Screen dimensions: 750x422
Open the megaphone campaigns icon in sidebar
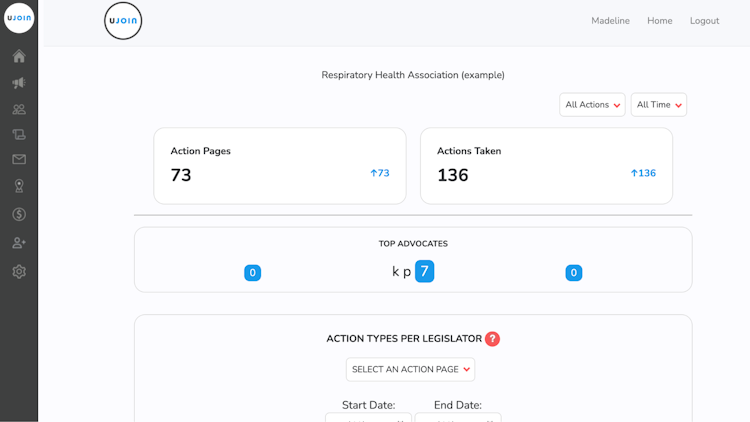[x=19, y=83]
